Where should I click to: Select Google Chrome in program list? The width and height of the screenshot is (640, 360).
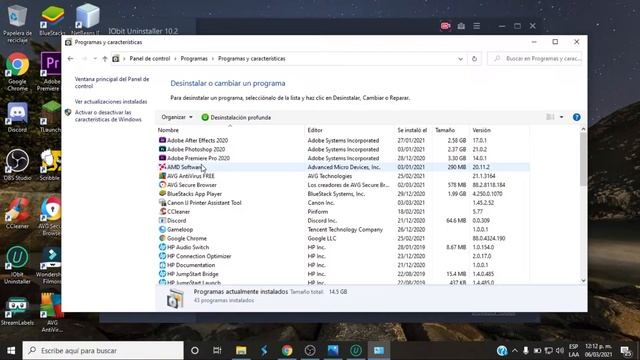coord(343,238)
